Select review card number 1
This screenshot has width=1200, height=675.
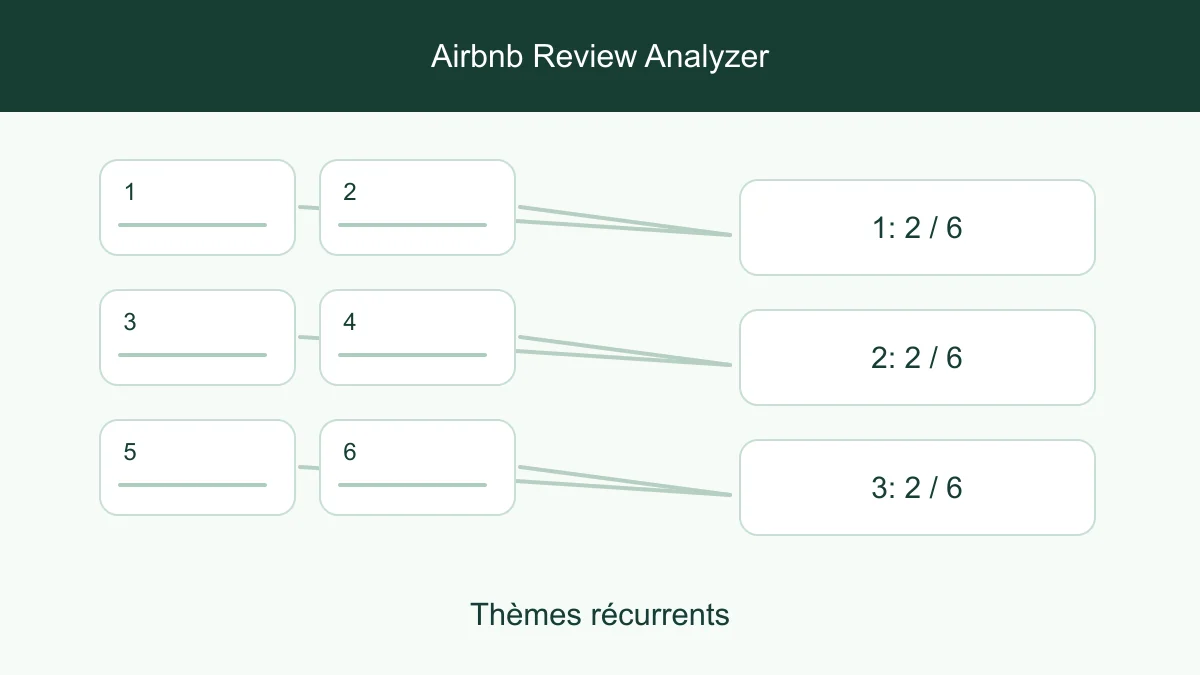(x=198, y=207)
